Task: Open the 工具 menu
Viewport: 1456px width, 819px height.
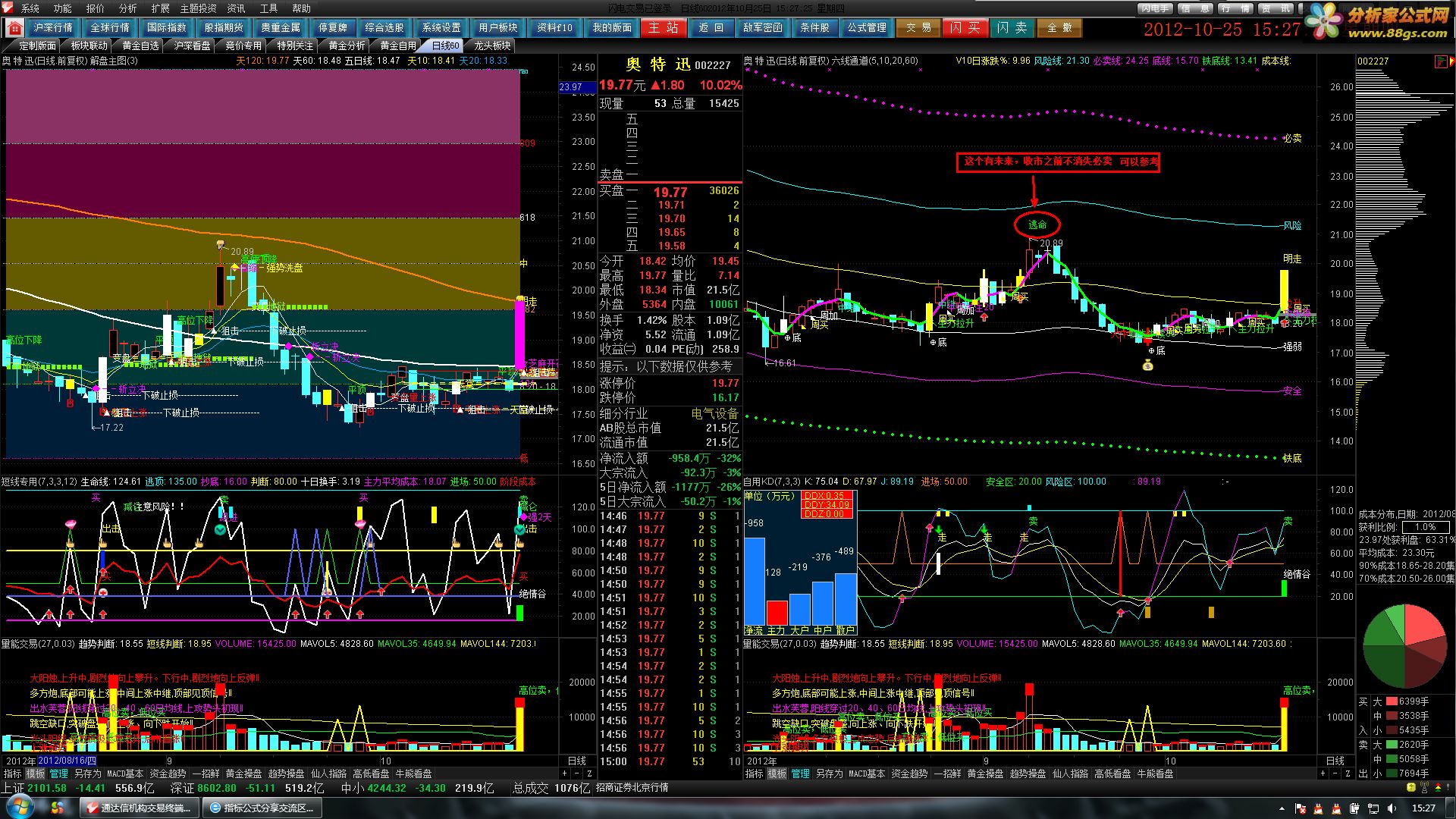Action: click(269, 8)
